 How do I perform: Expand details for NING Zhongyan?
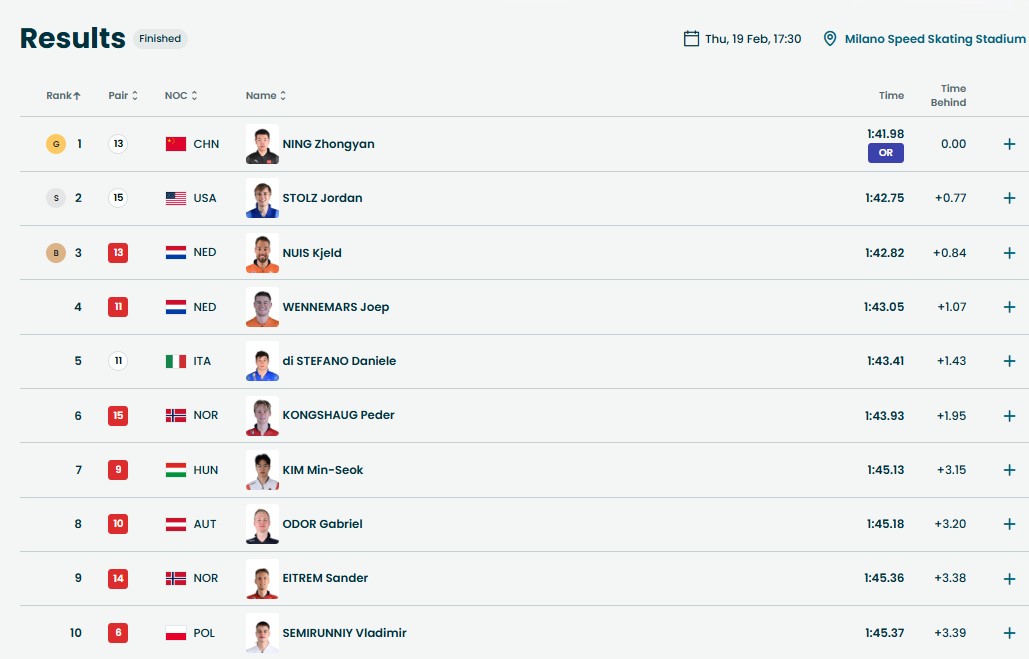pyautogui.click(x=1009, y=144)
